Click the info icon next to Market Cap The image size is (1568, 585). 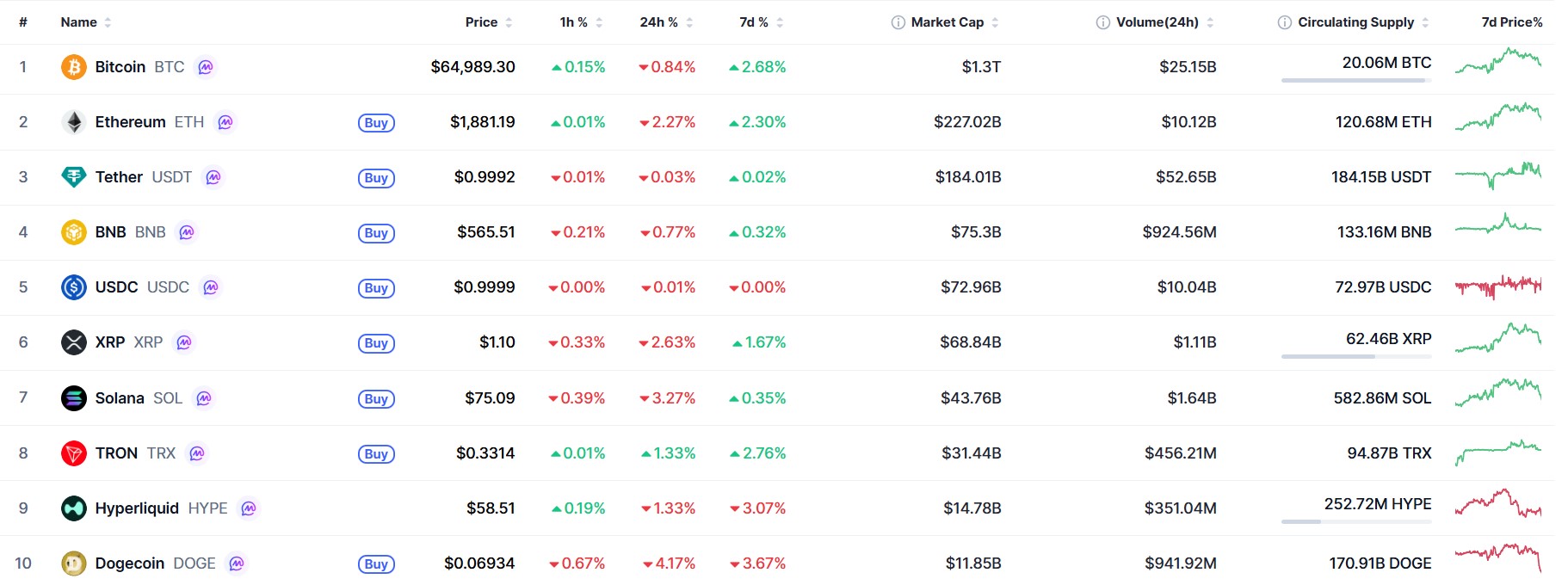pyautogui.click(x=898, y=22)
